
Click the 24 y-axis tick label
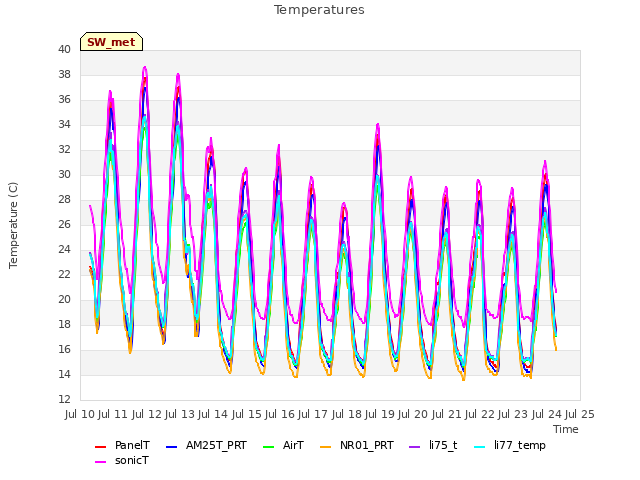[64, 249]
